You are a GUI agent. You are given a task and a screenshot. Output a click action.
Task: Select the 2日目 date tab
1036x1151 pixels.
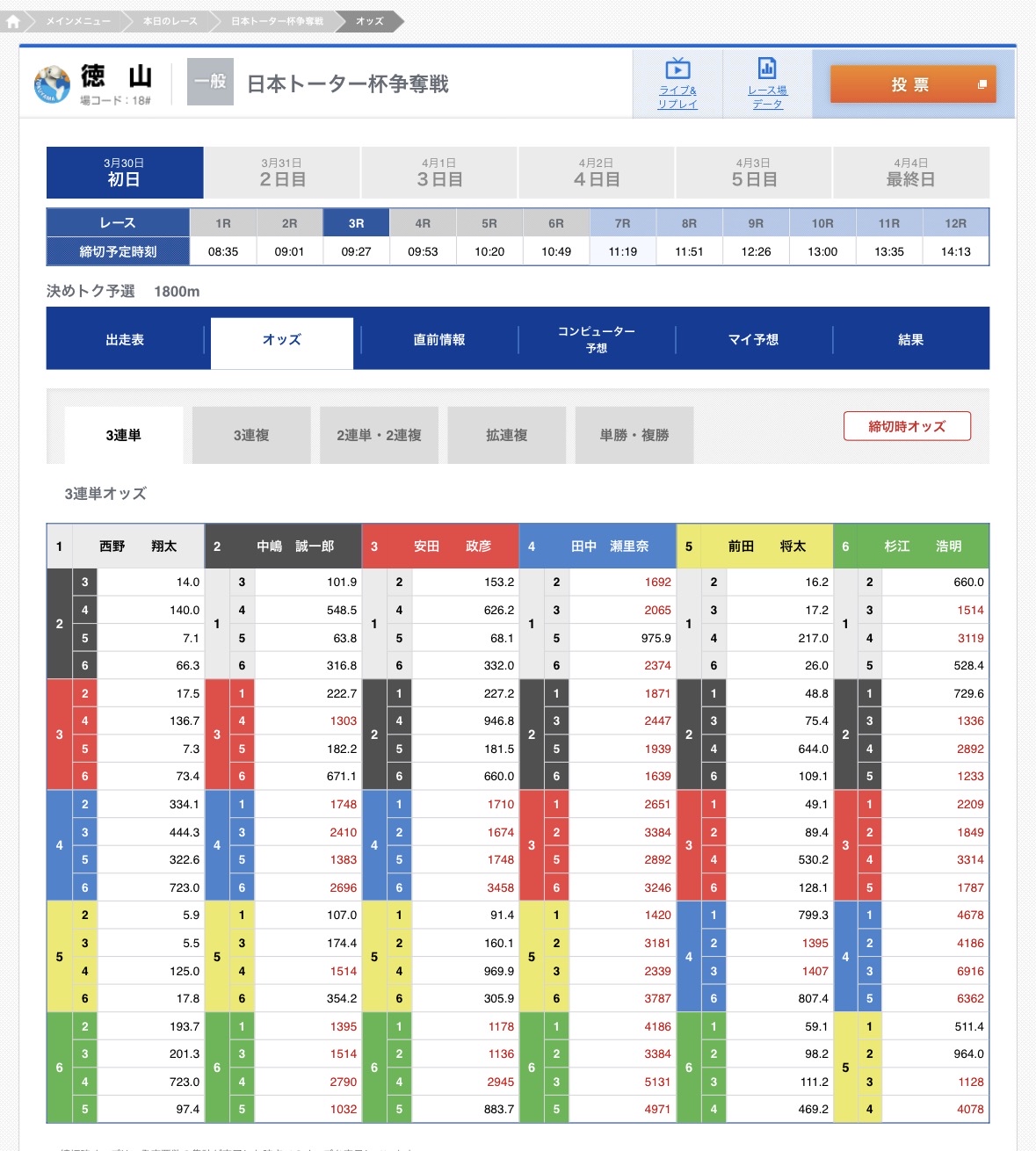tap(281, 172)
